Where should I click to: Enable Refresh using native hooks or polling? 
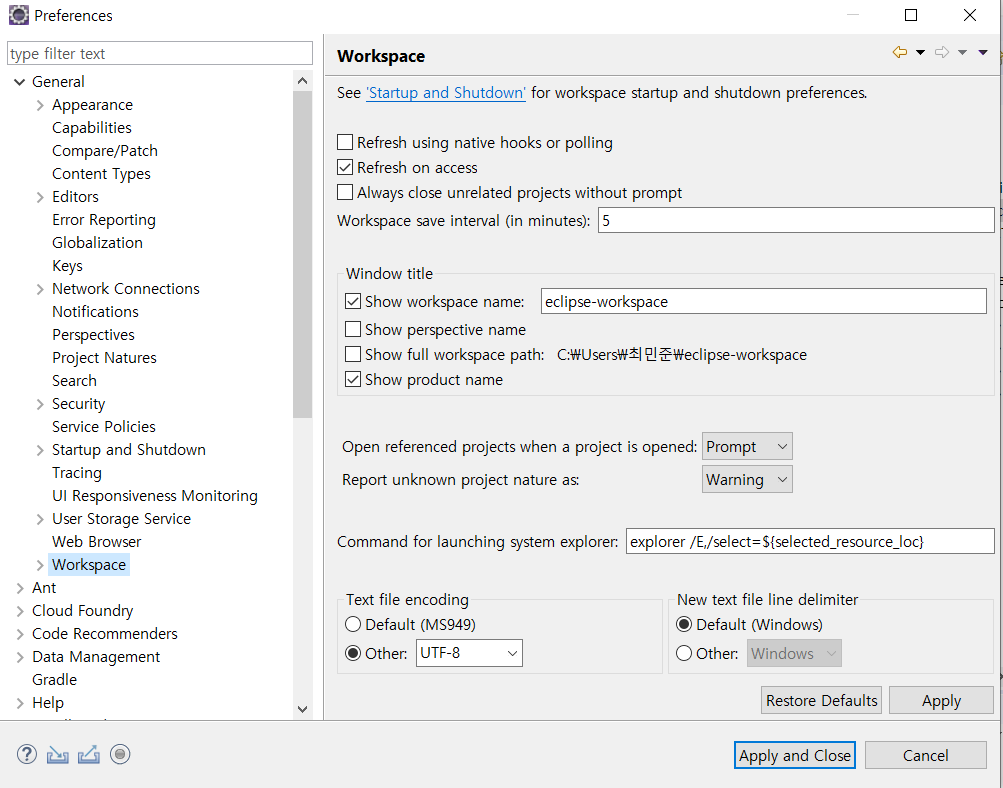point(345,142)
